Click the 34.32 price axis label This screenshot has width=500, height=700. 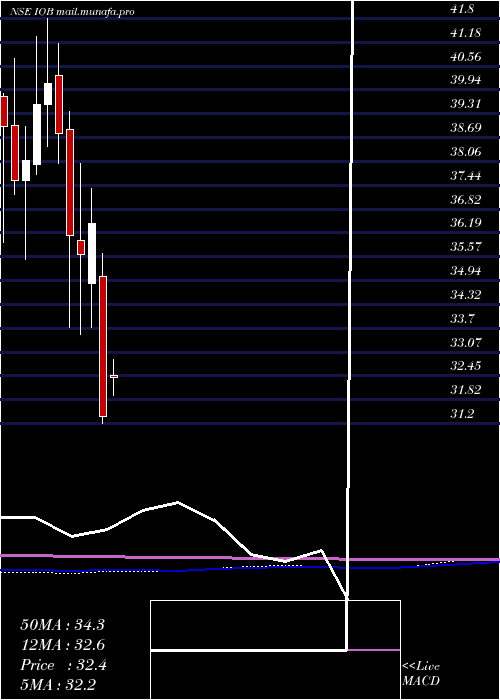tap(466, 295)
